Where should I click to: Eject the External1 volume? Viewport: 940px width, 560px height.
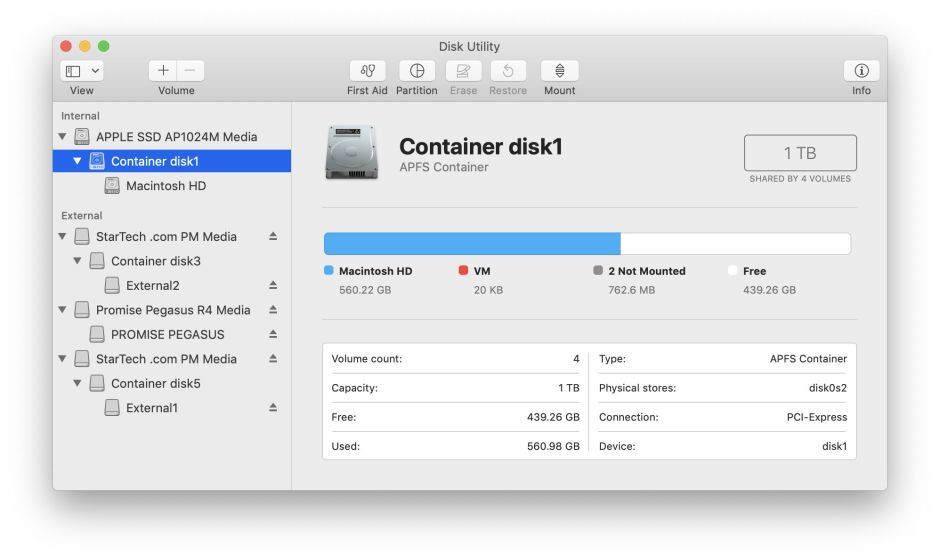tap(273, 408)
